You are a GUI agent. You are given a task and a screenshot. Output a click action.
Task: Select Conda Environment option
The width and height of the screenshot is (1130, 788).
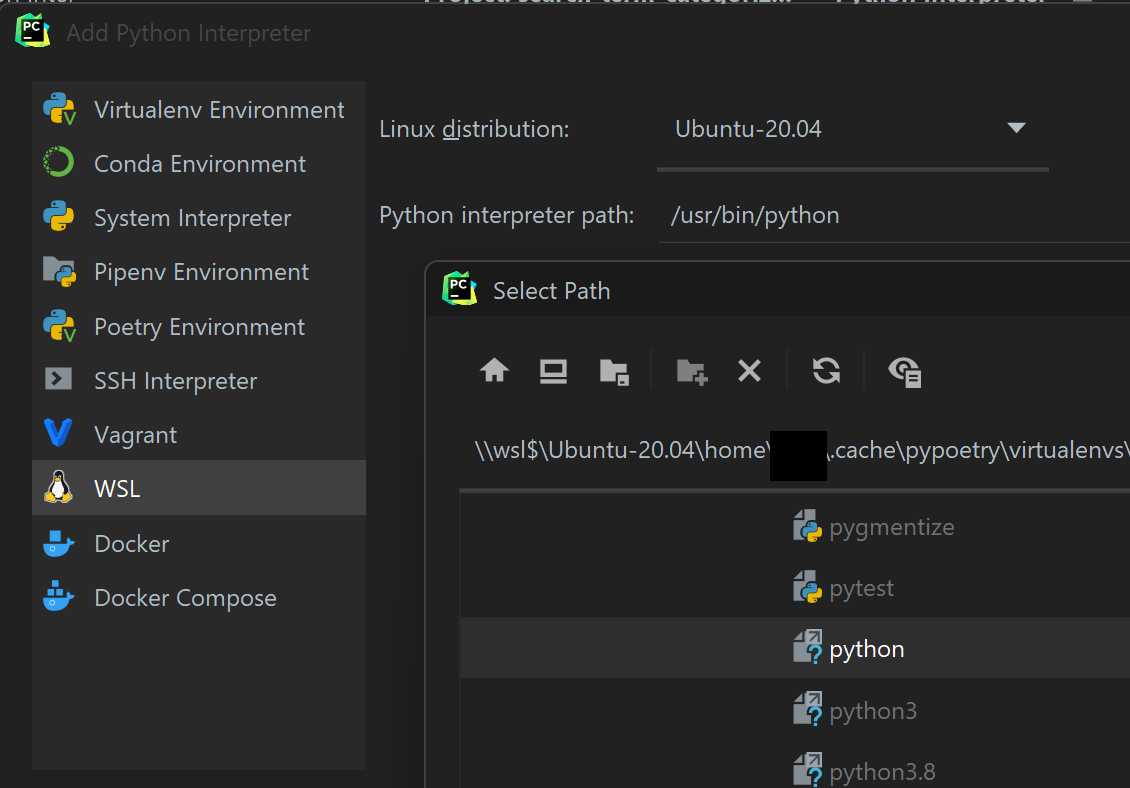coord(199,164)
